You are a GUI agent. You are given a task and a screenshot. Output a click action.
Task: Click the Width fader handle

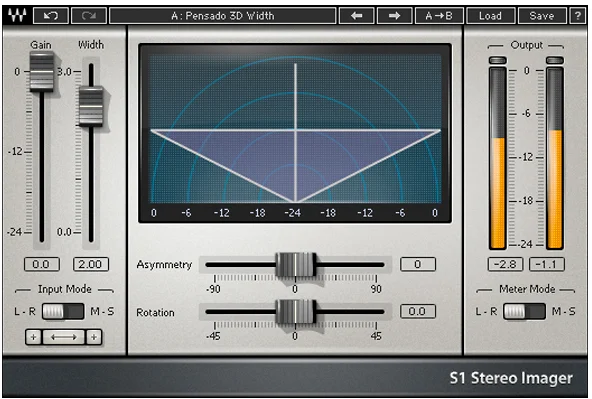[x=91, y=106]
